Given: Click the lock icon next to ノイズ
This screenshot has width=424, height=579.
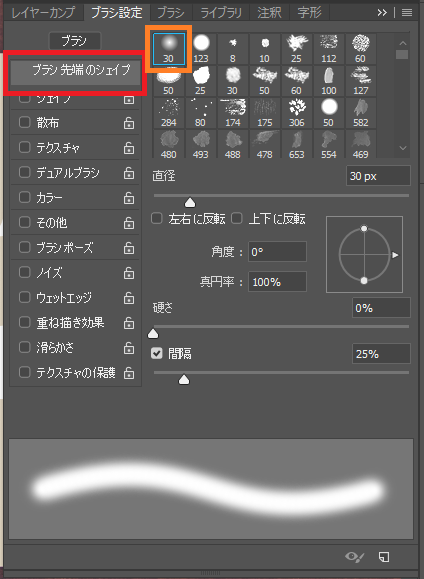Looking at the screenshot, I should point(129,273).
